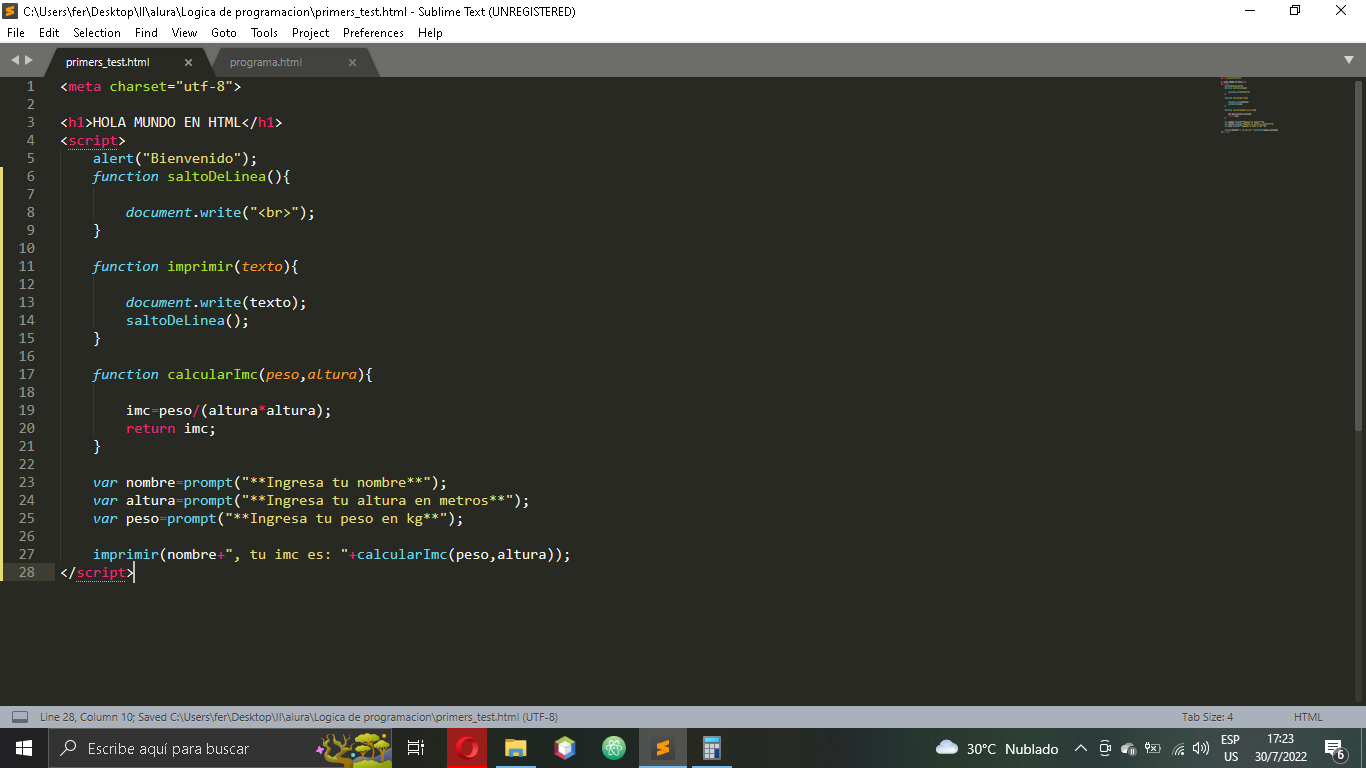1366x768 pixels.
Task: Open the Selection menu
Action: coord(97,33)
